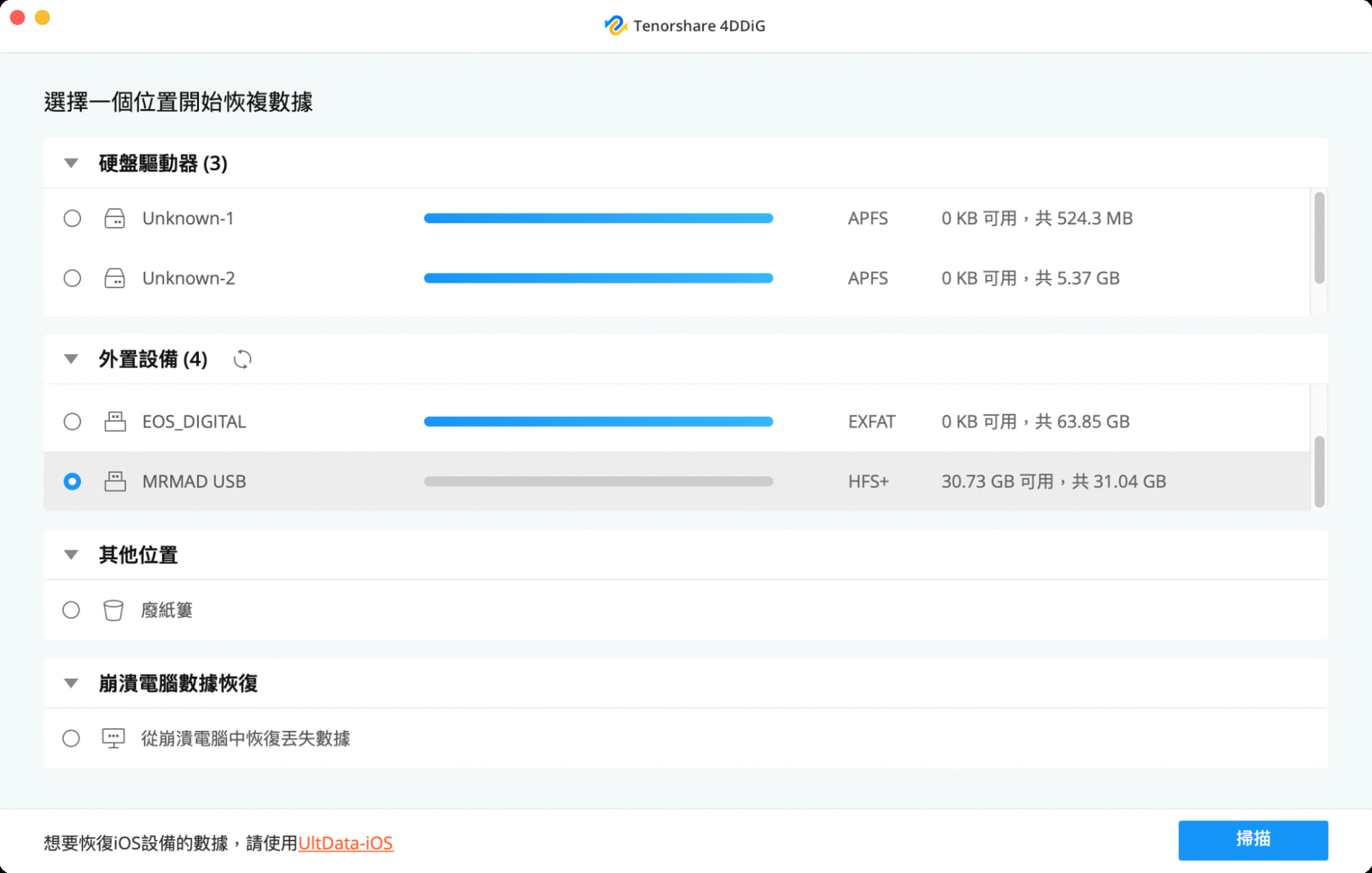Click the crashed computer monitor icon
Viewport: 1372px width, 873px height.
113,738
